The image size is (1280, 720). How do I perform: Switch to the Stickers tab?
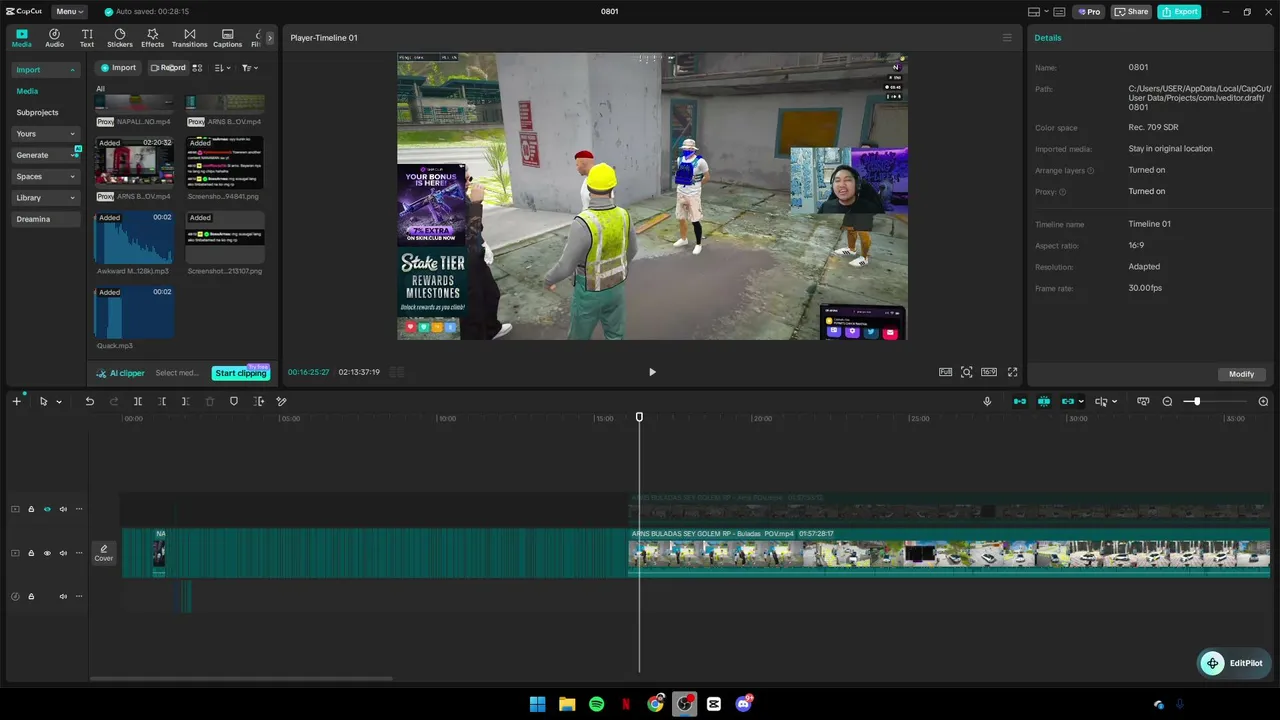click(120, 38)
